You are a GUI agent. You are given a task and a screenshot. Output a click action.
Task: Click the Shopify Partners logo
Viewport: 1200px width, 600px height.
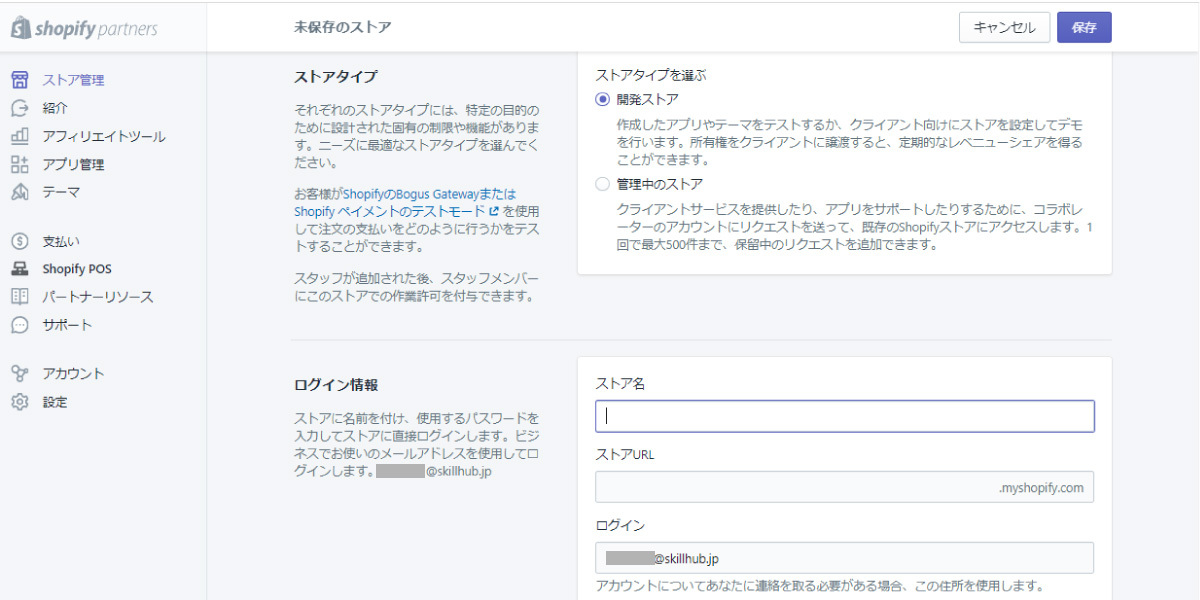[x=84, y=28]
